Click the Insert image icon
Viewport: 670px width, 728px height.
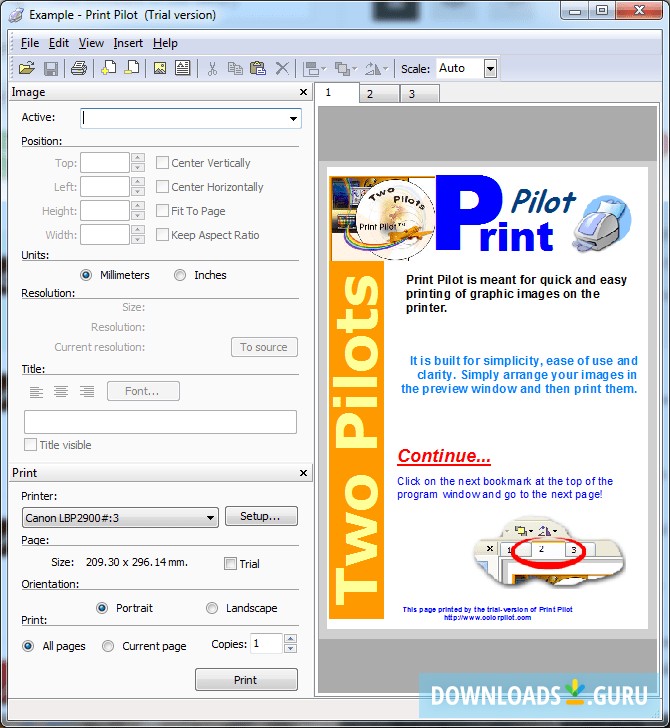coord(160,68)
